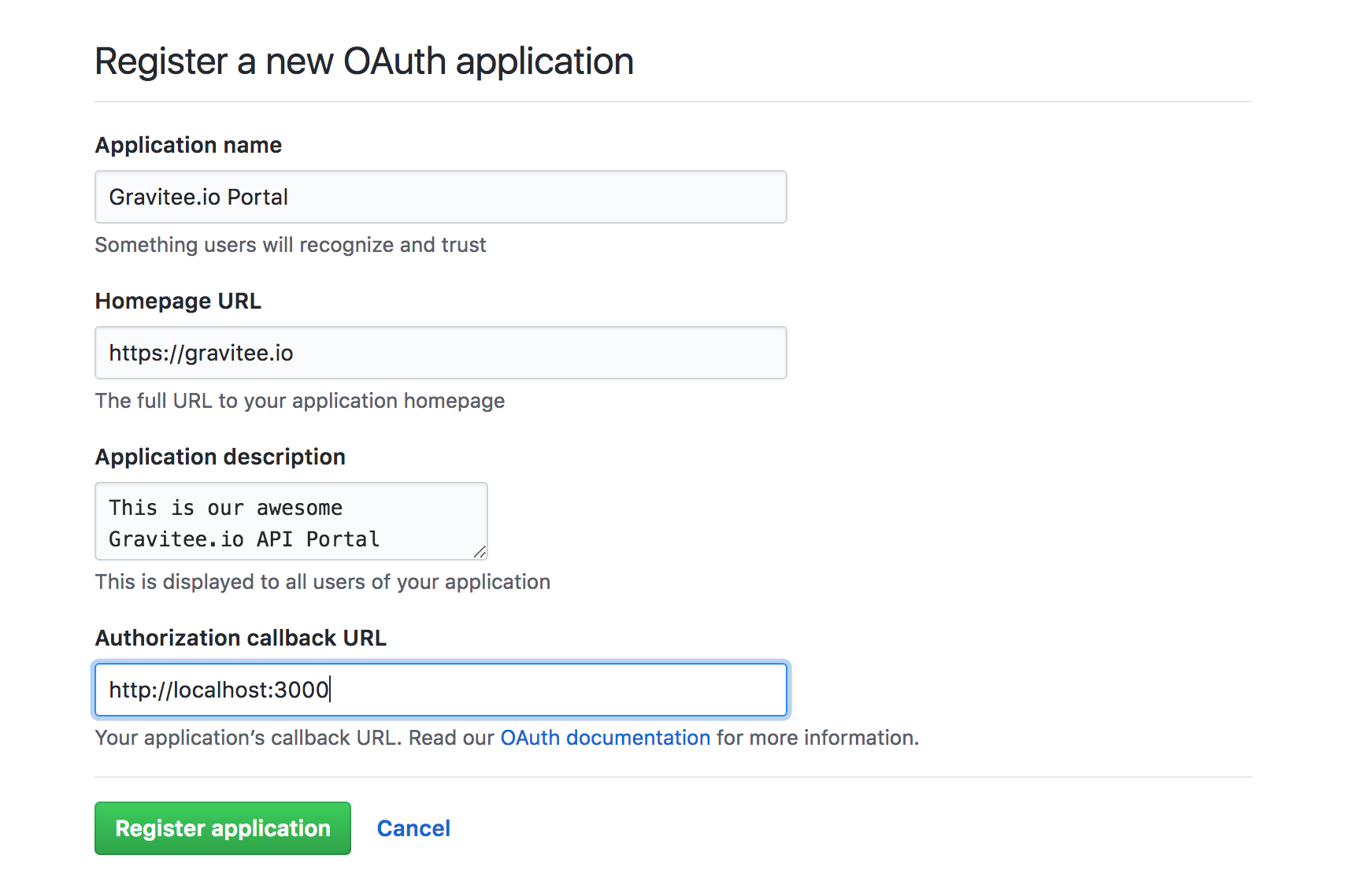This screenshot has width=1367, height=896.
Task: Click the "Register a new OAuth application" heading
Action: (364, 61)
